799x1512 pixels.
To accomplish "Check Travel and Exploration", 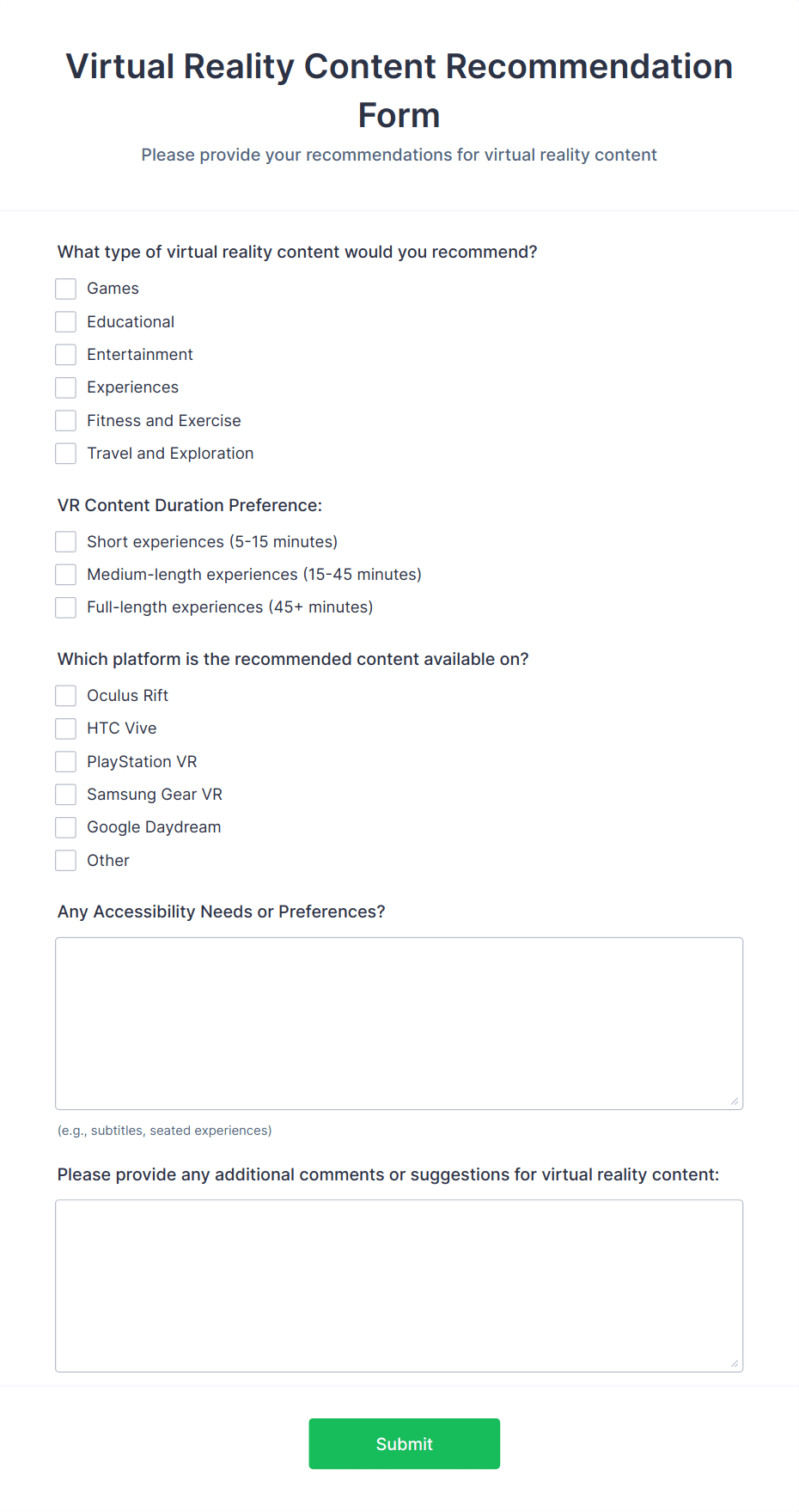I will tap(65, 453).
